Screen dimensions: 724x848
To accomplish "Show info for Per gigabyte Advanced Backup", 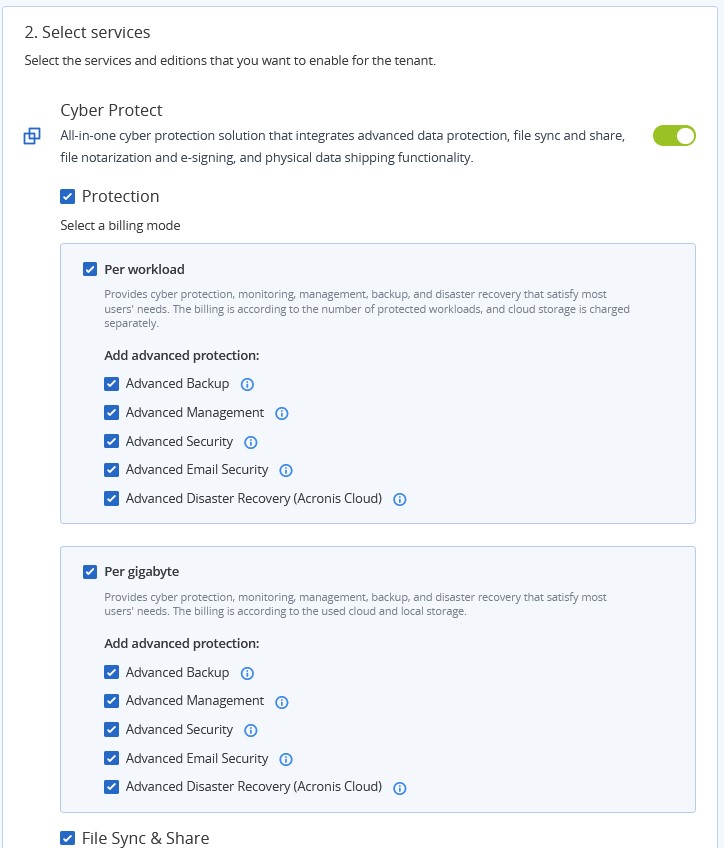I will point(248,673).
